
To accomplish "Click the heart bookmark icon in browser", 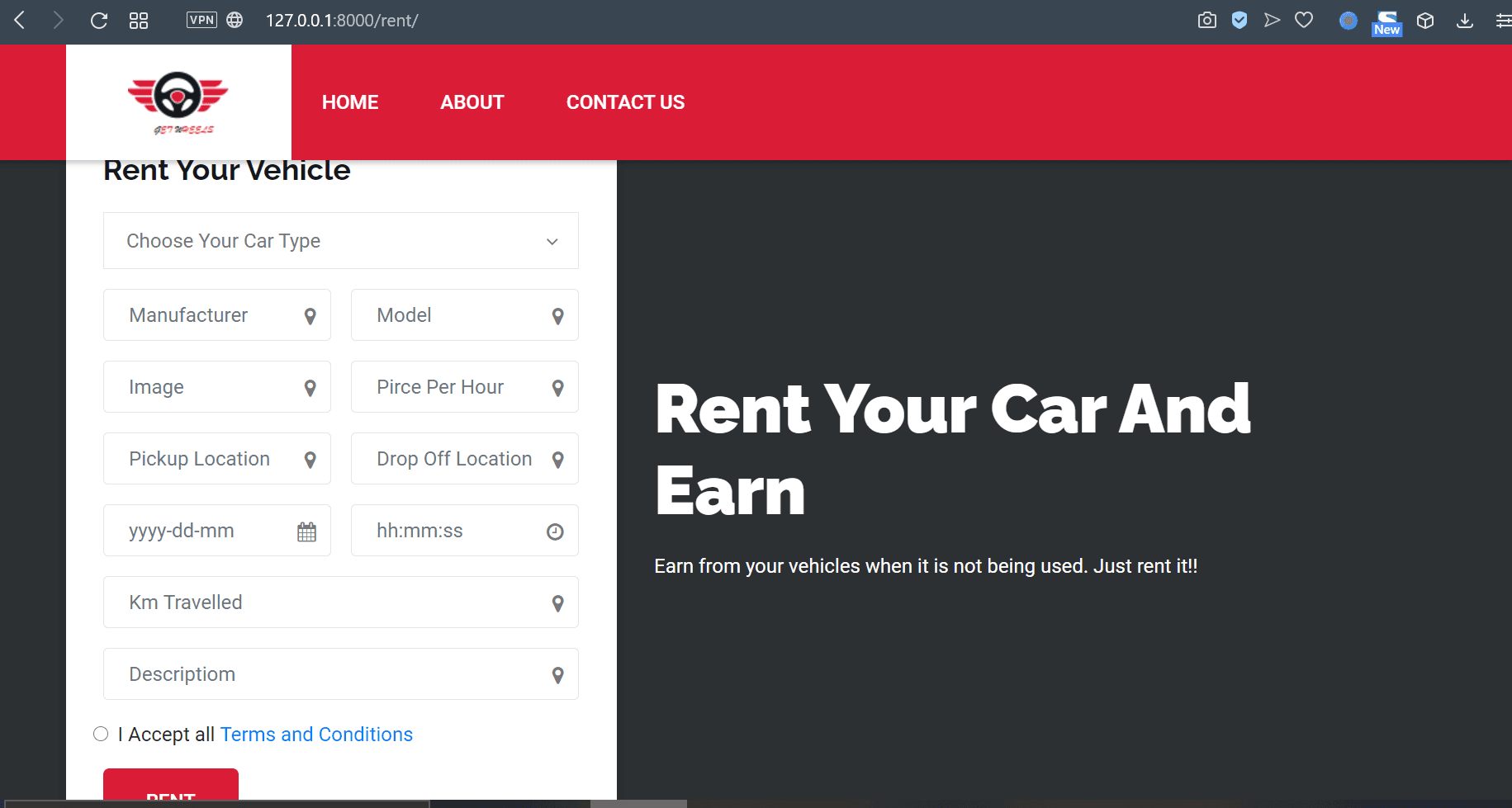I will [1304, 21].
